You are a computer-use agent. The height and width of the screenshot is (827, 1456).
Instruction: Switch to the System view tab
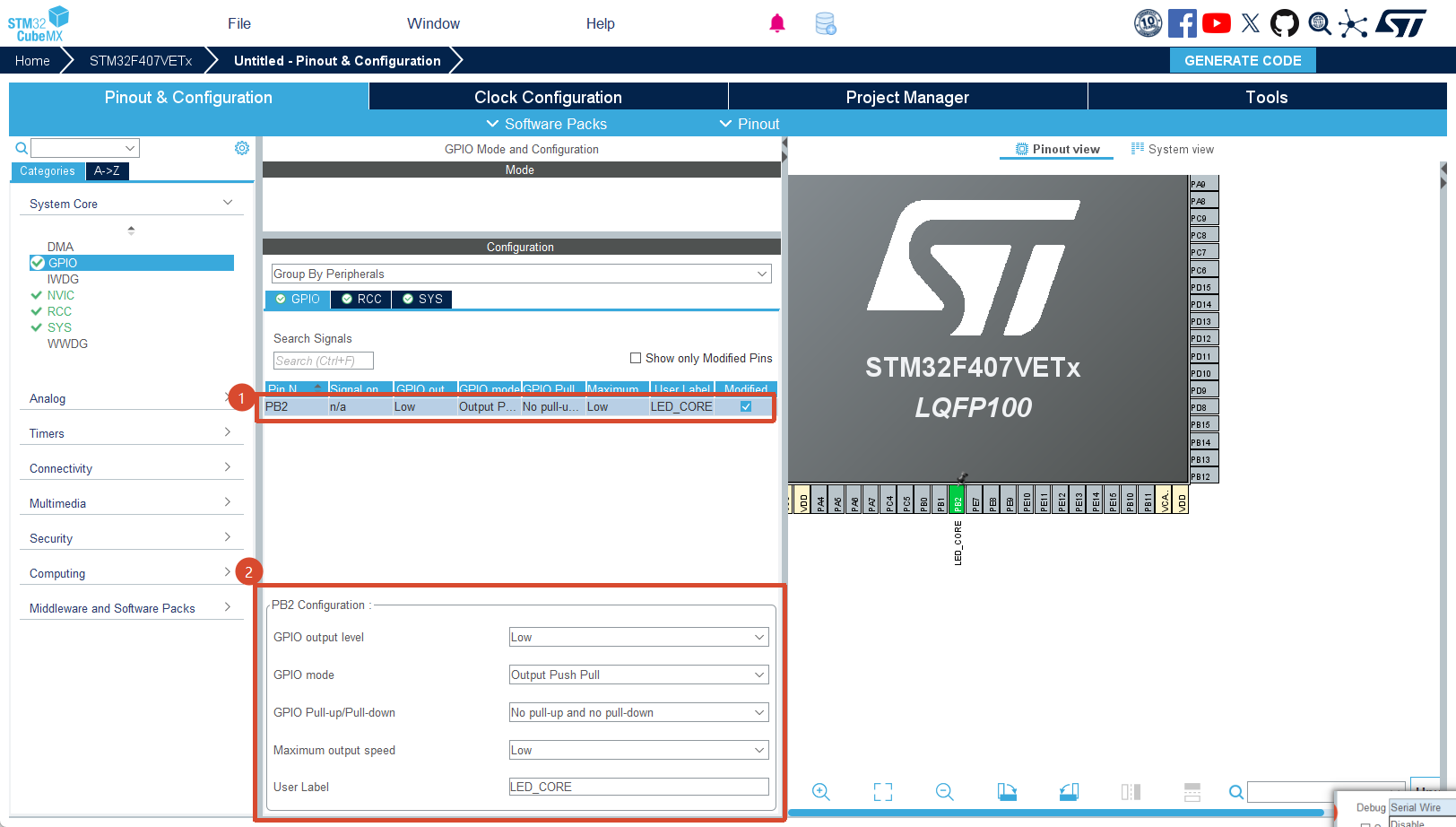[1173, 150]
